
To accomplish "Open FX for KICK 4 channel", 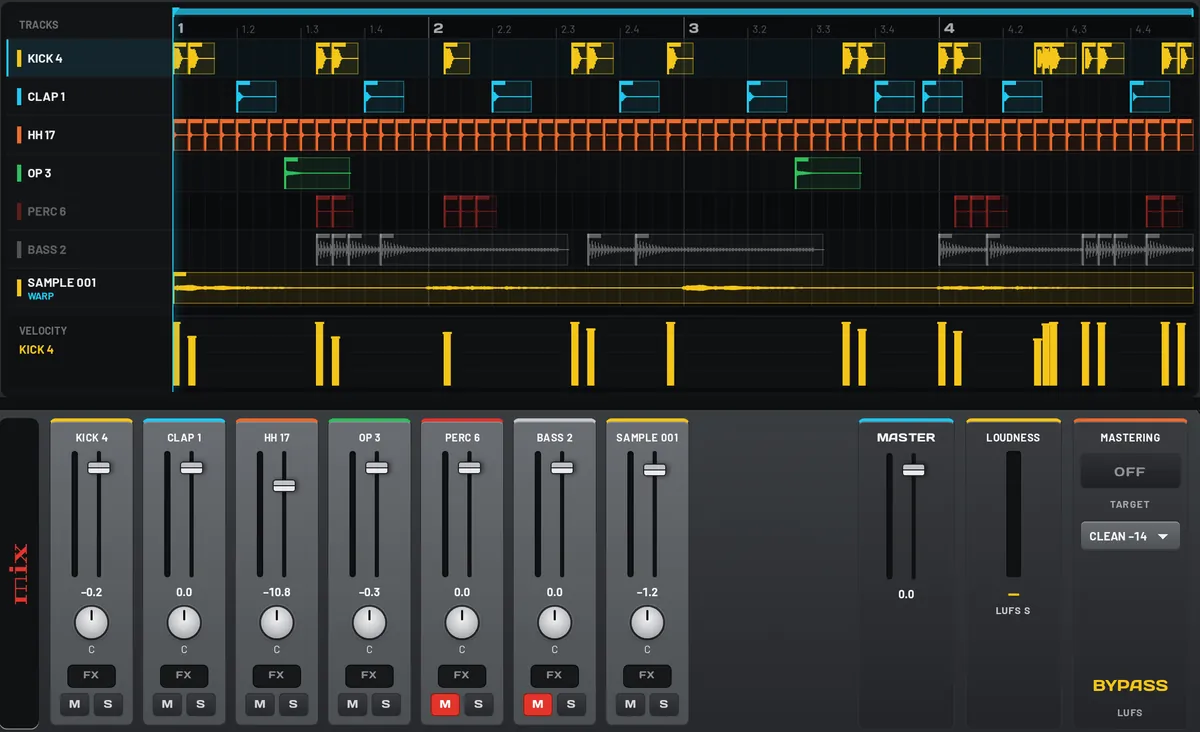I will point(91,675).
